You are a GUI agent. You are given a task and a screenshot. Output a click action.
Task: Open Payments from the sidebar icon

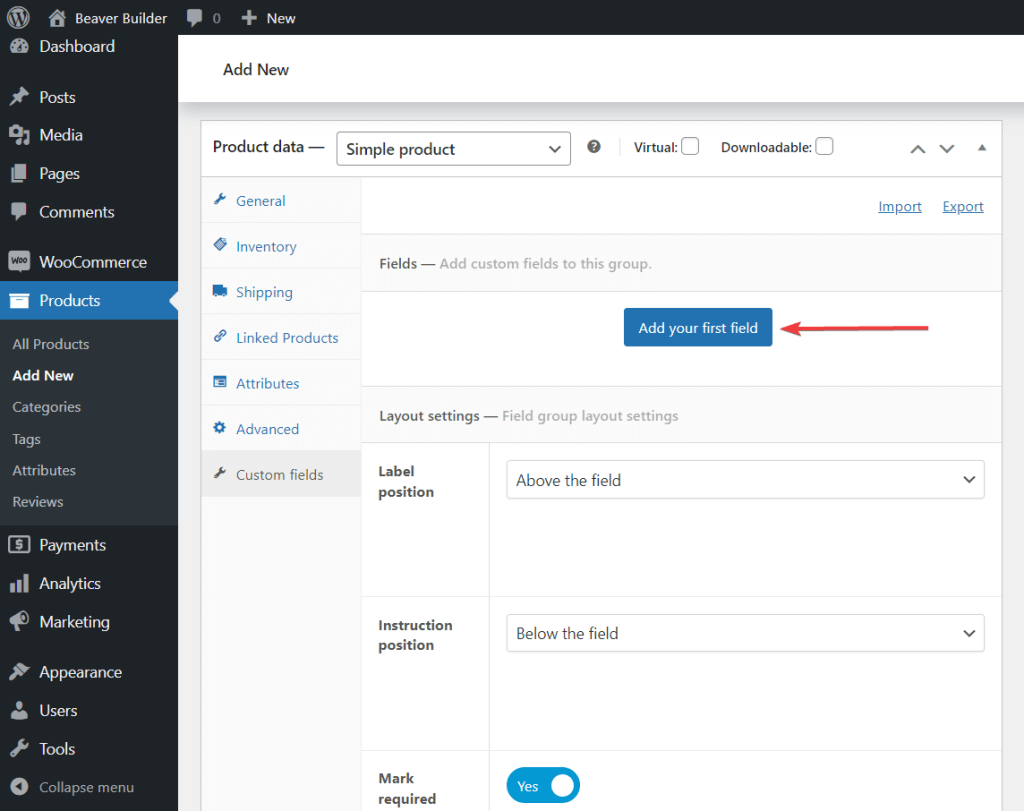(18, 544)
